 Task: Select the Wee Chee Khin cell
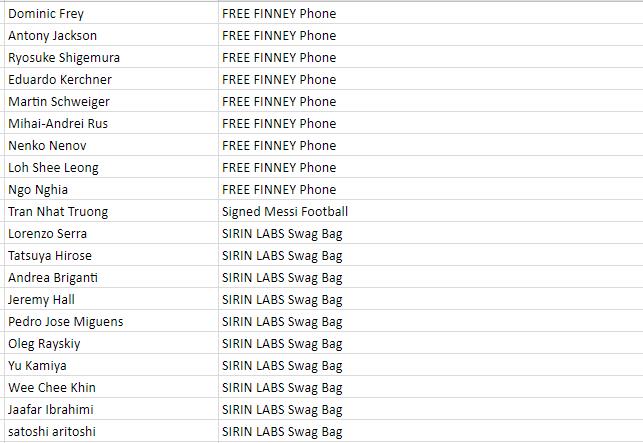click(111, 387)
